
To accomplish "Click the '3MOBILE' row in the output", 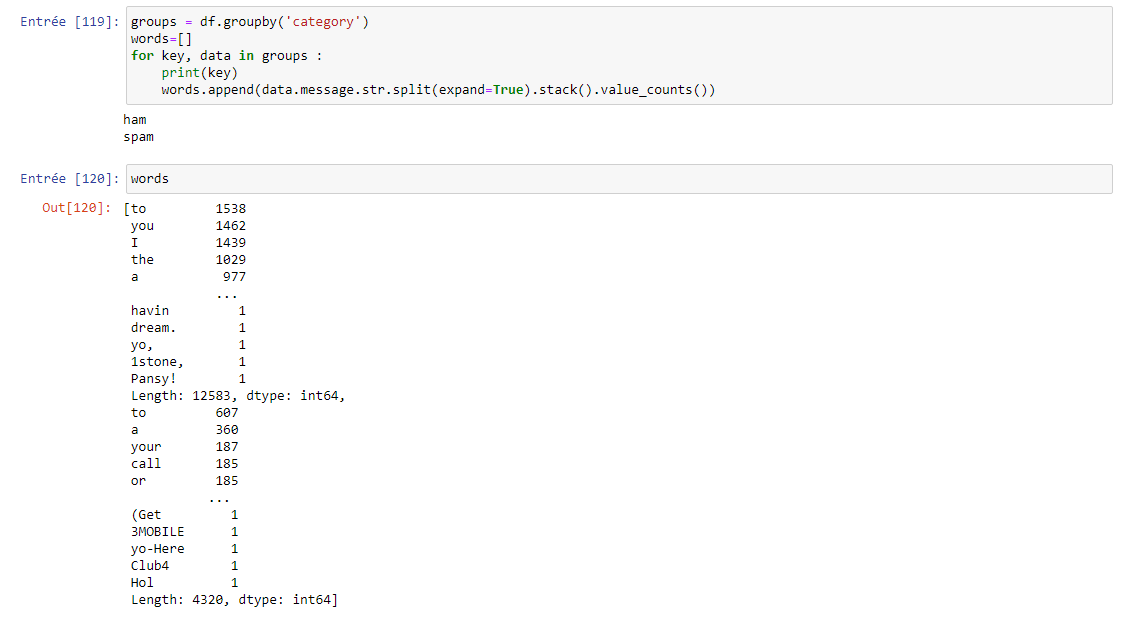I will [158, 532].
